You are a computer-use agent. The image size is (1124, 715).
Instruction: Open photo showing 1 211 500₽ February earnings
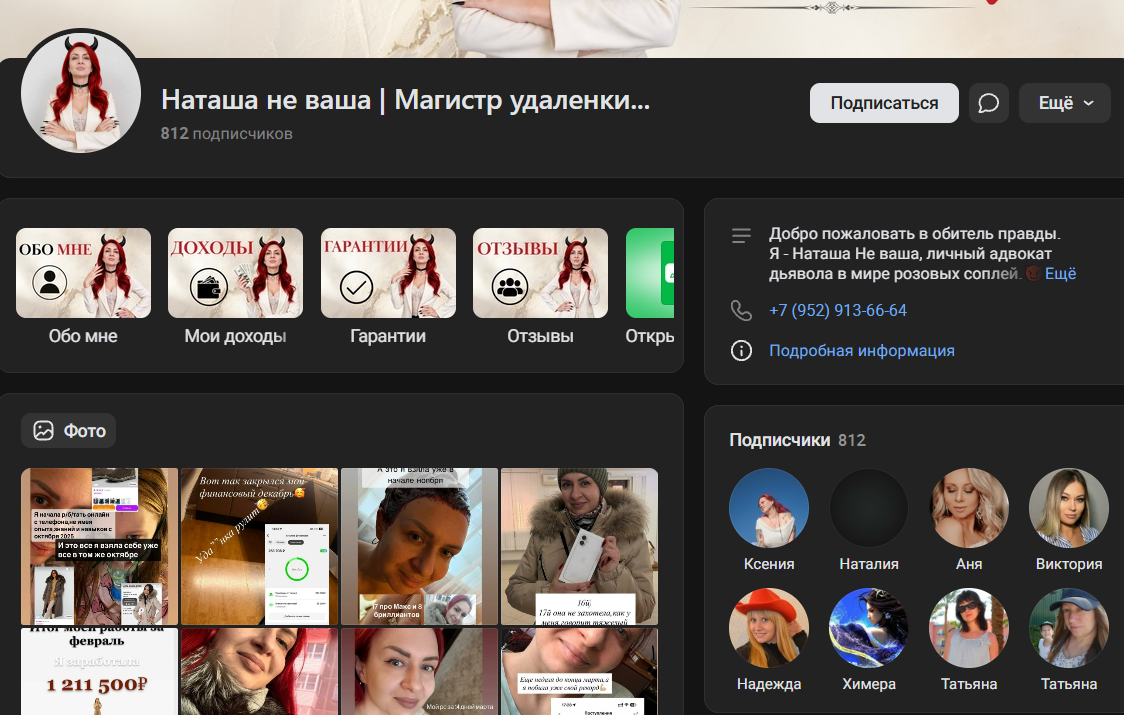[x=100, y=671]
